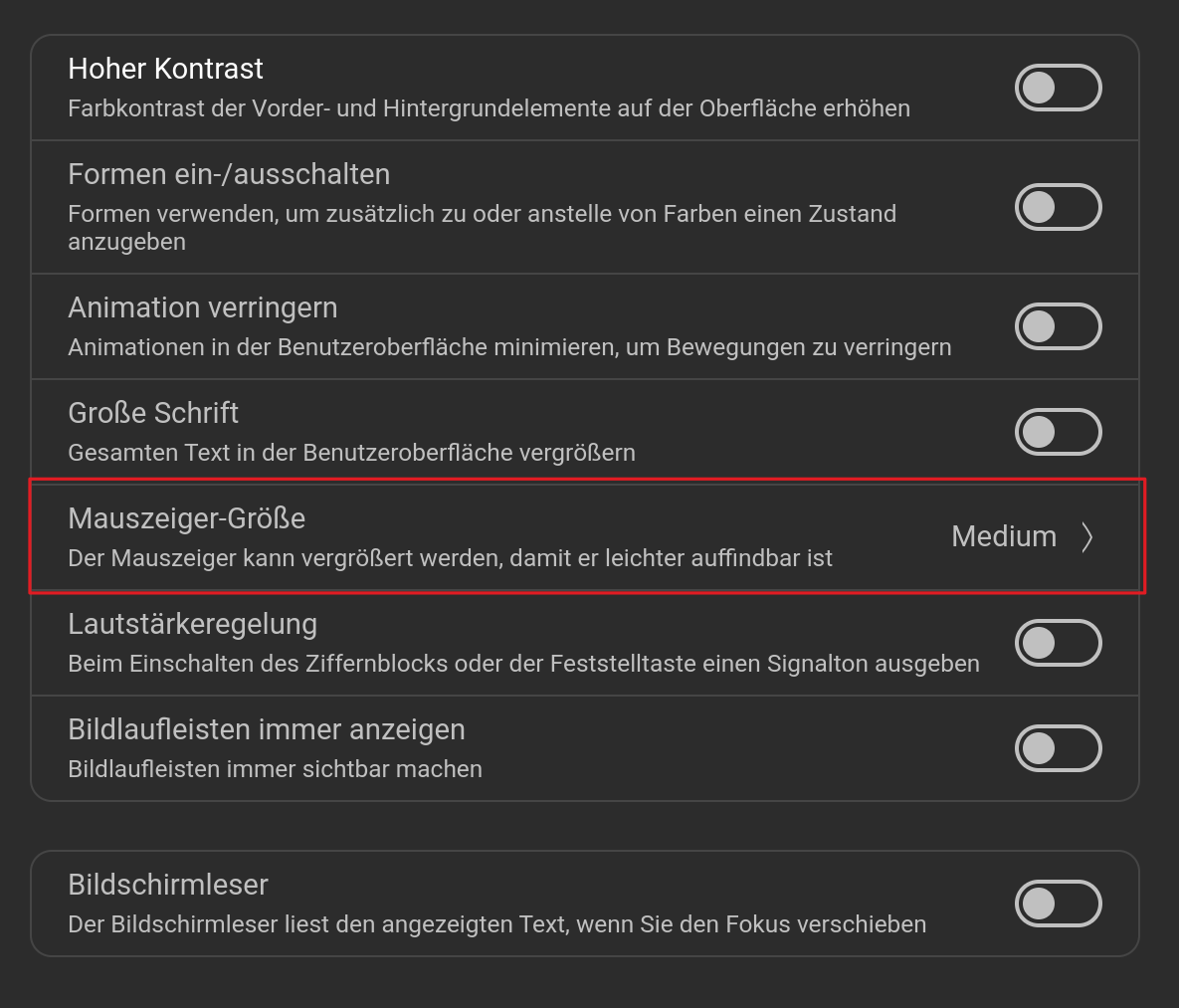Turn on the Animation verringern switch
Viewport: 1179px width, 1008px height.
1058,326
